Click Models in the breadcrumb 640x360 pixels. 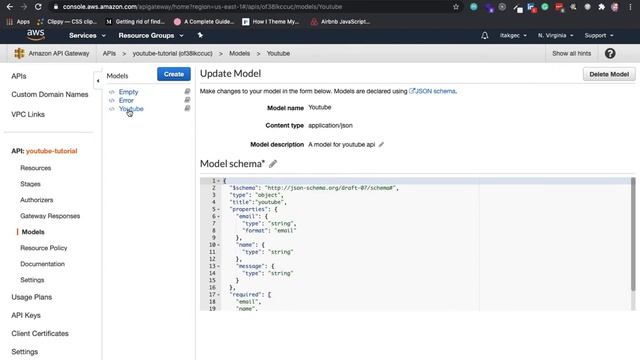pos(240,53)
